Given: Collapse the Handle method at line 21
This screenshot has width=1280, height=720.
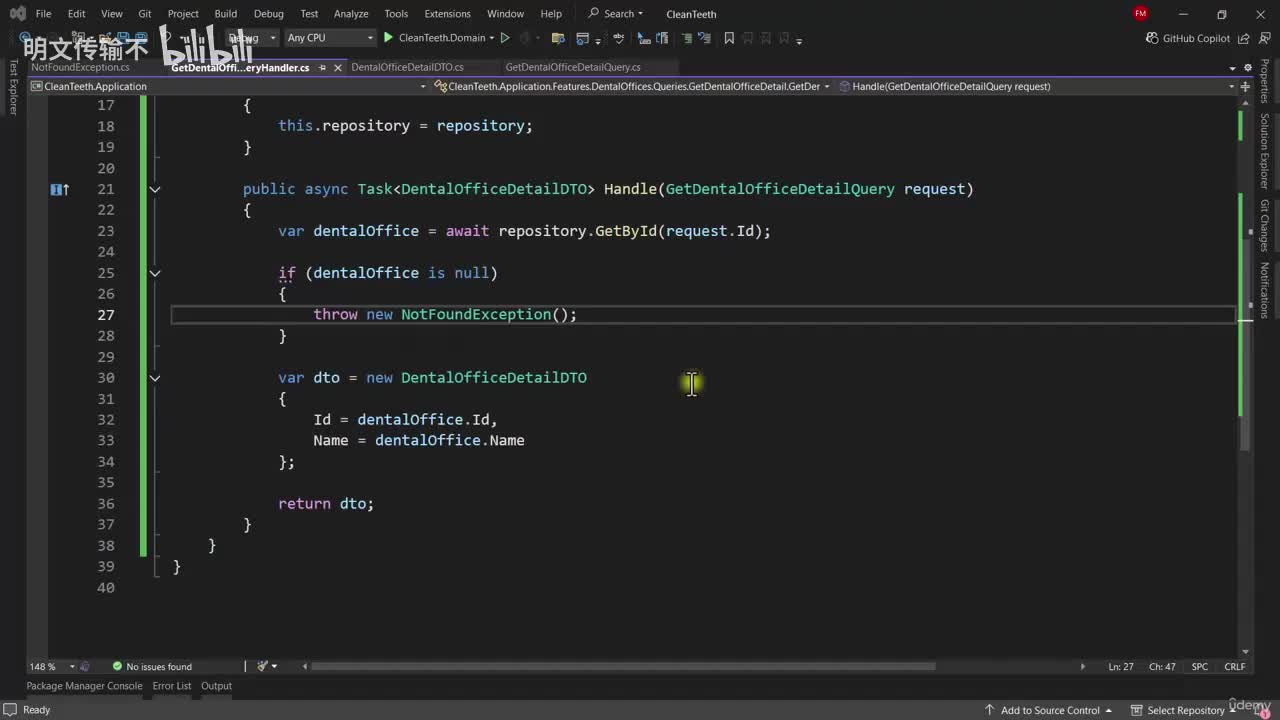Looking at the screenshot, I should click(155, 189).
